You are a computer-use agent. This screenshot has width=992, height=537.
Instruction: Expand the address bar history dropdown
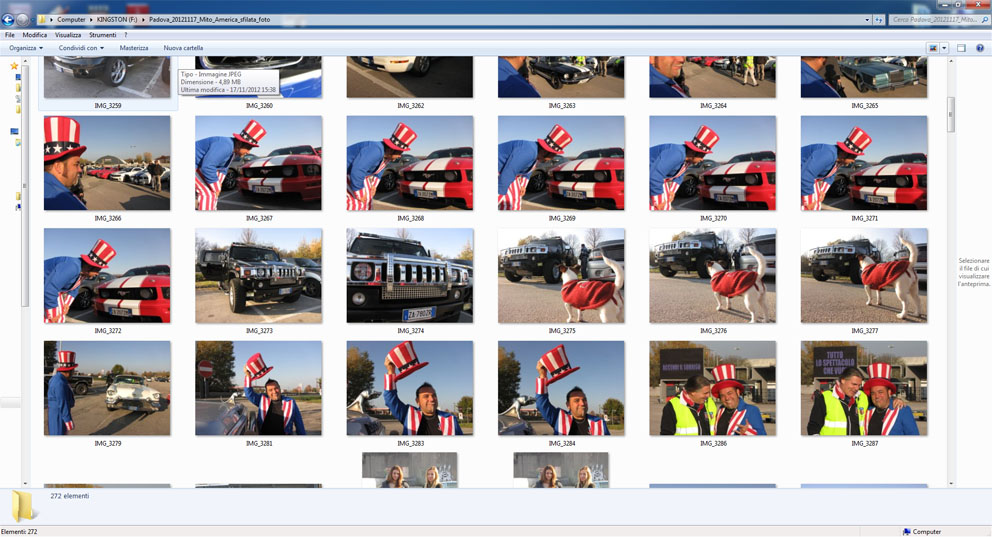coord(867,20)
